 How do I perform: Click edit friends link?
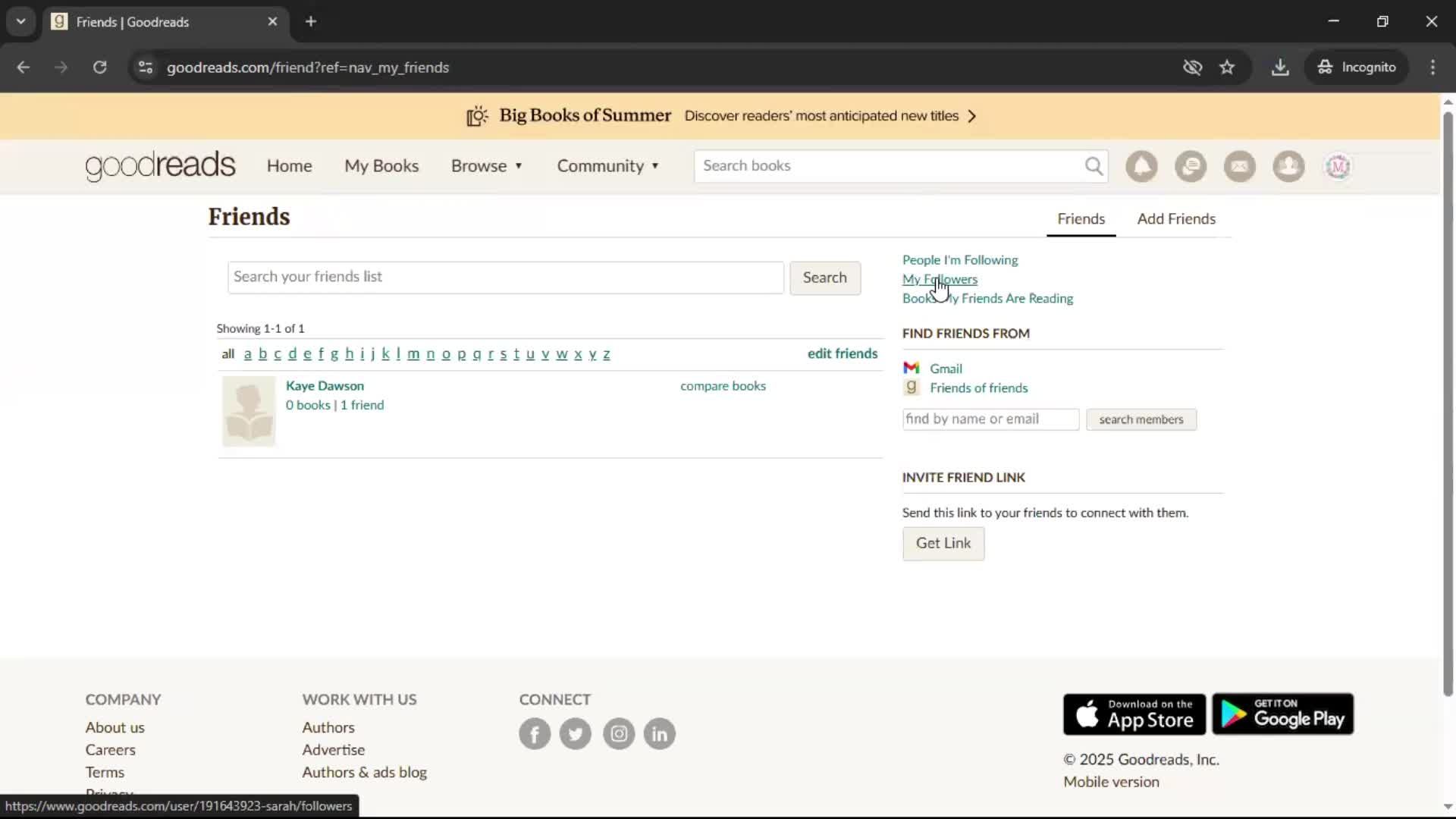coord(843,353)
